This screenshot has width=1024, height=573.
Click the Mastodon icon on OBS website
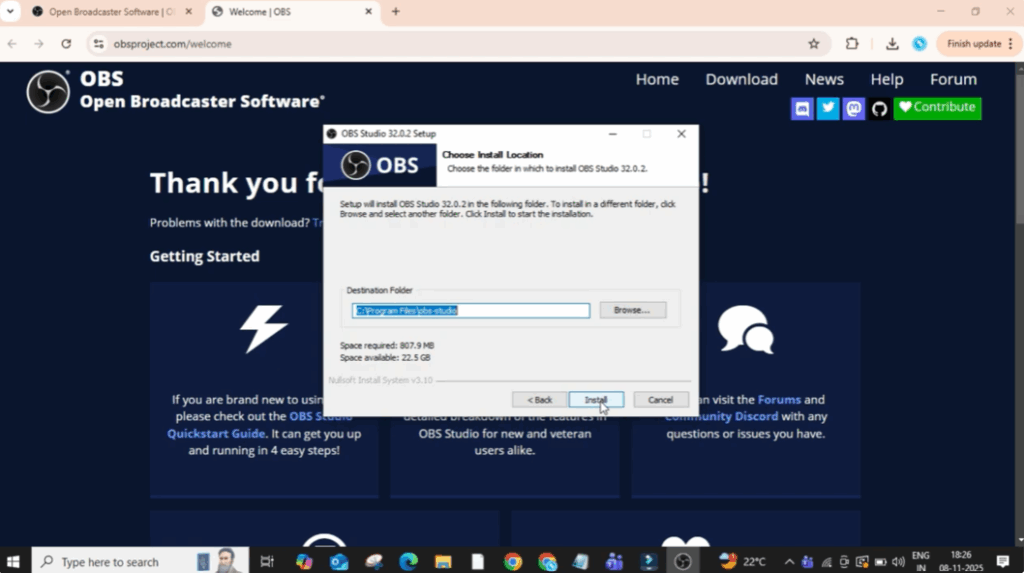click(854, 108)
